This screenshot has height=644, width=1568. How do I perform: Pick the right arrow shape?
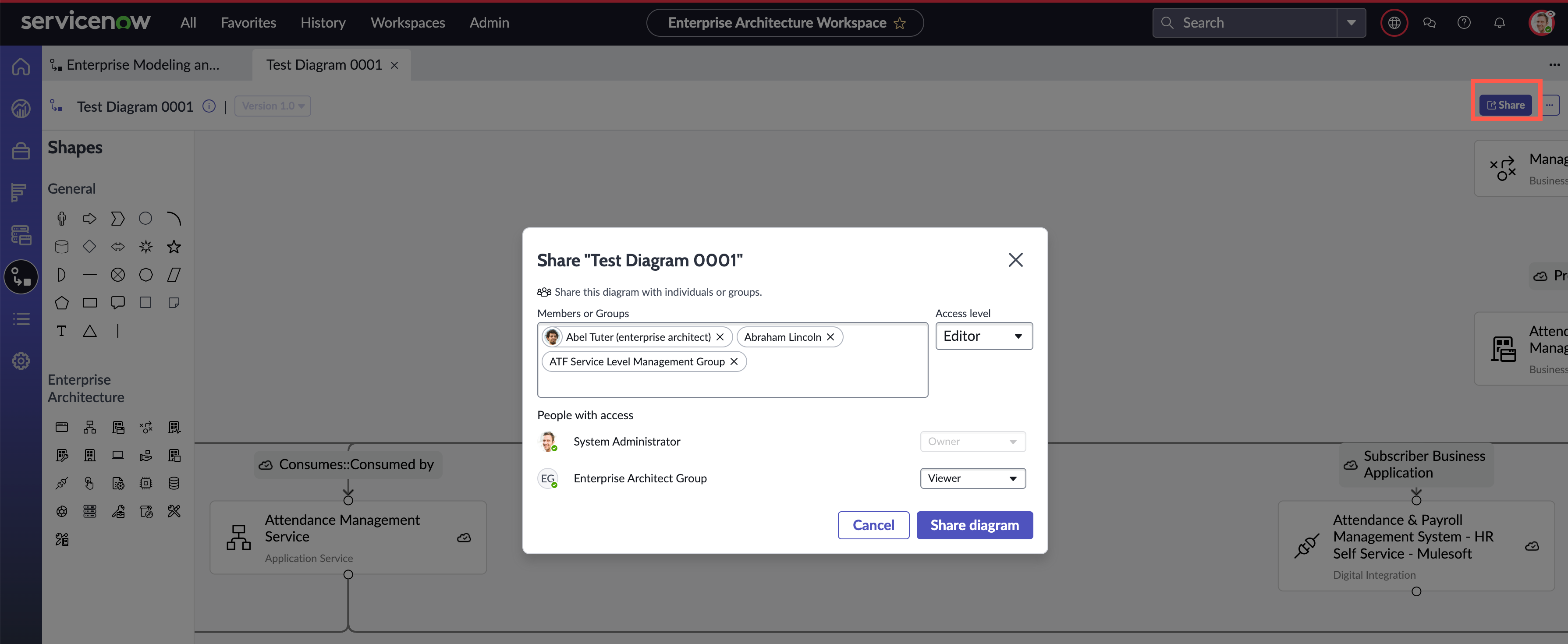(x=89, y=219)
